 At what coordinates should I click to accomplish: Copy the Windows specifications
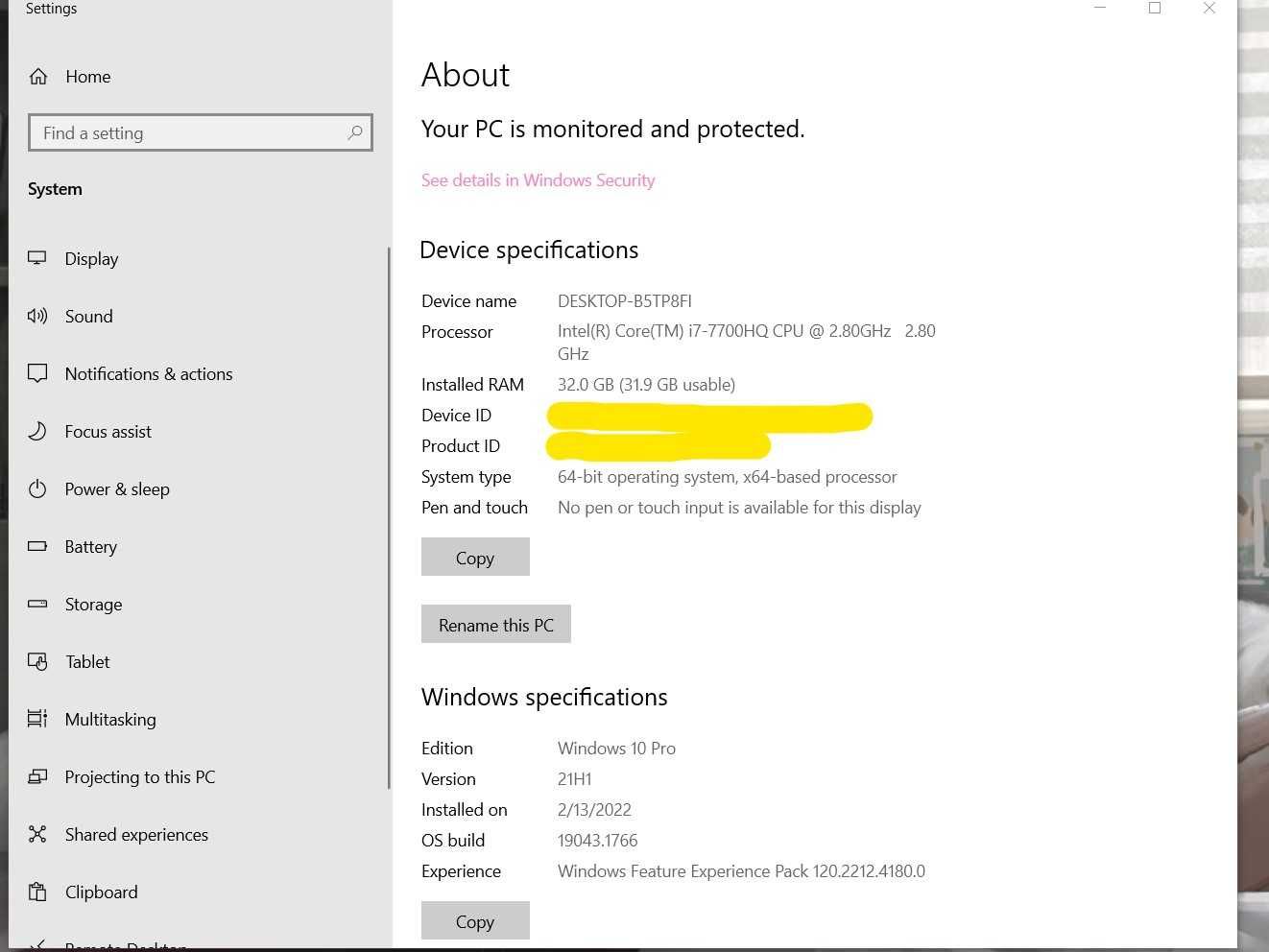475,921
